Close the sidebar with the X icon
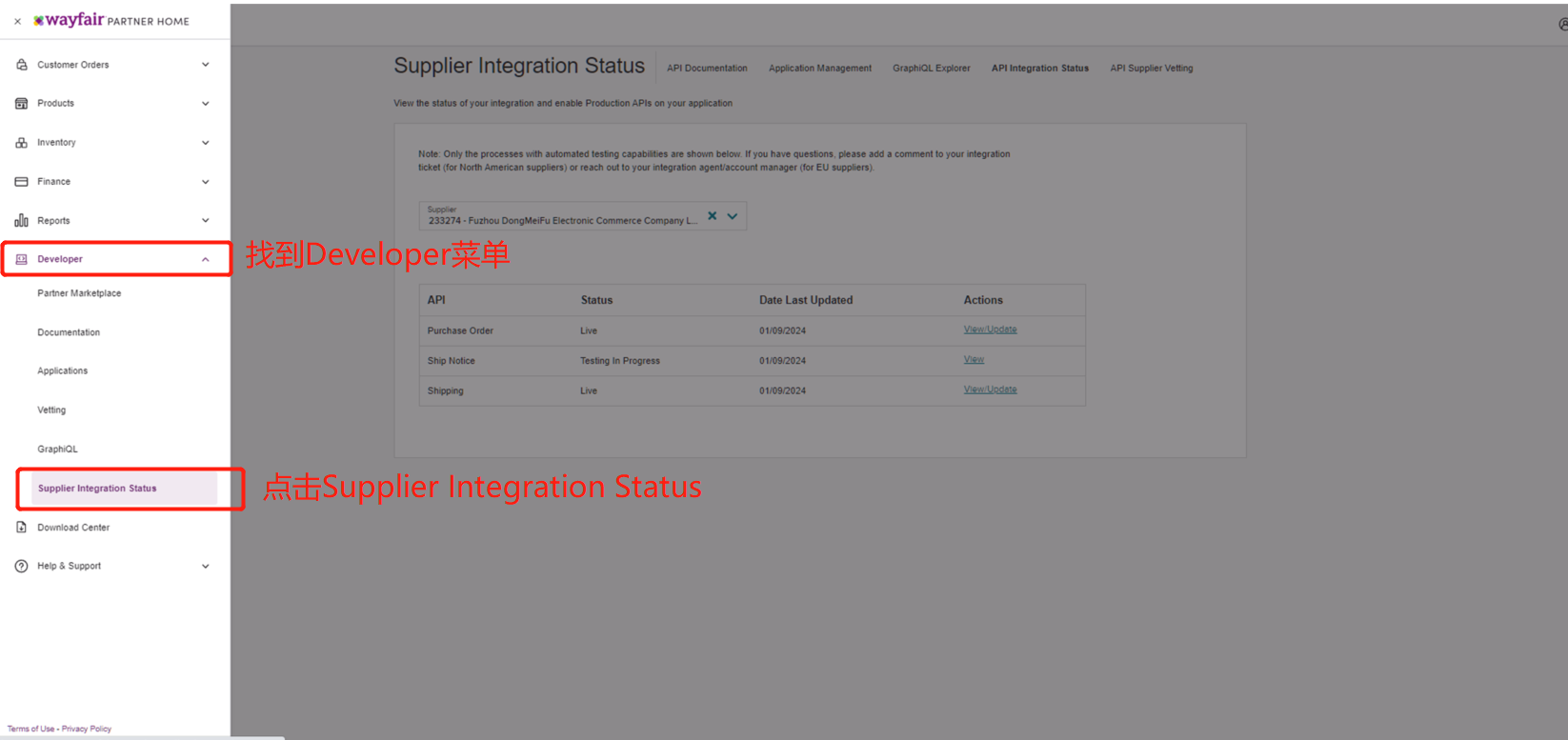The width and height of the screenshot is (1568, 740). pos(17,21)
